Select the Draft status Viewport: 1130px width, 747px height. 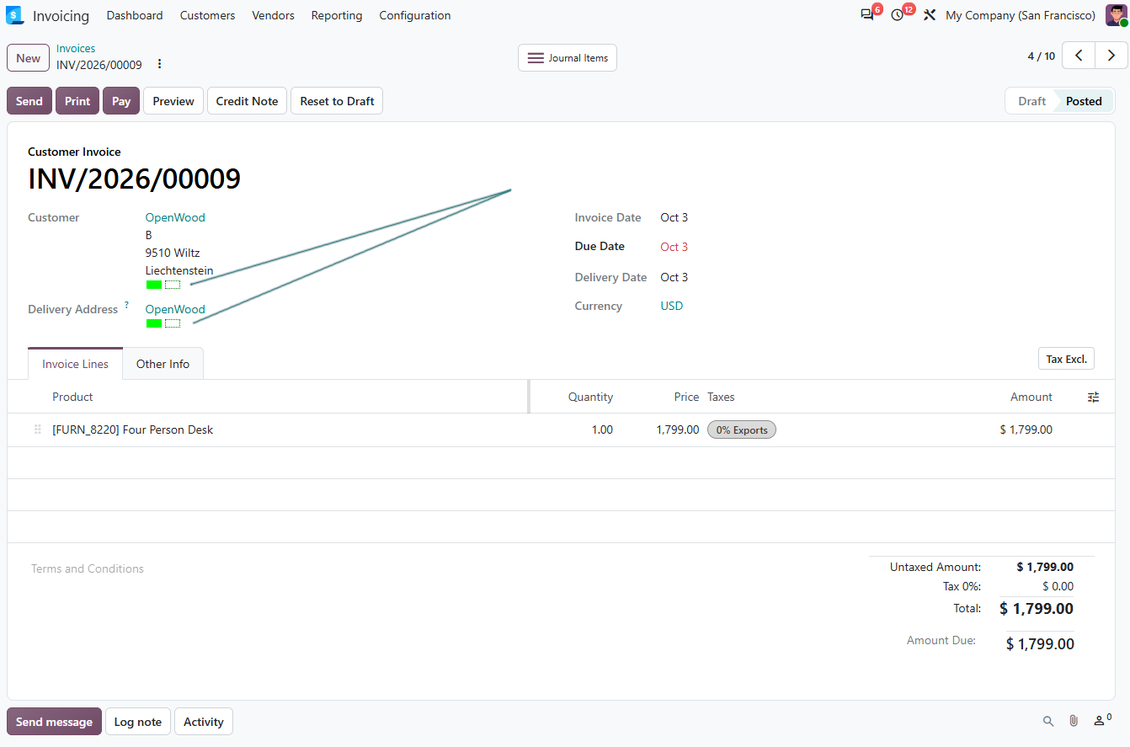click(1031, 101)
